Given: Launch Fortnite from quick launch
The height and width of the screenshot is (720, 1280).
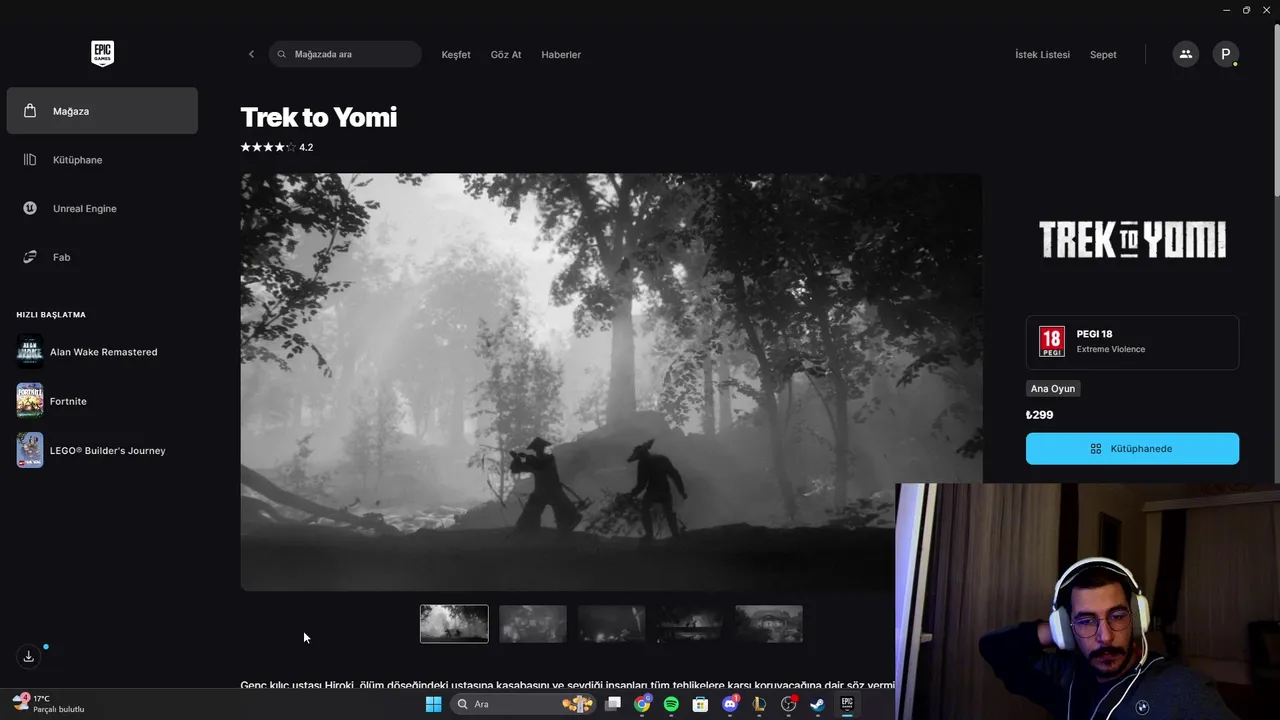Looking at the screenshot, I should coord(102,401).
